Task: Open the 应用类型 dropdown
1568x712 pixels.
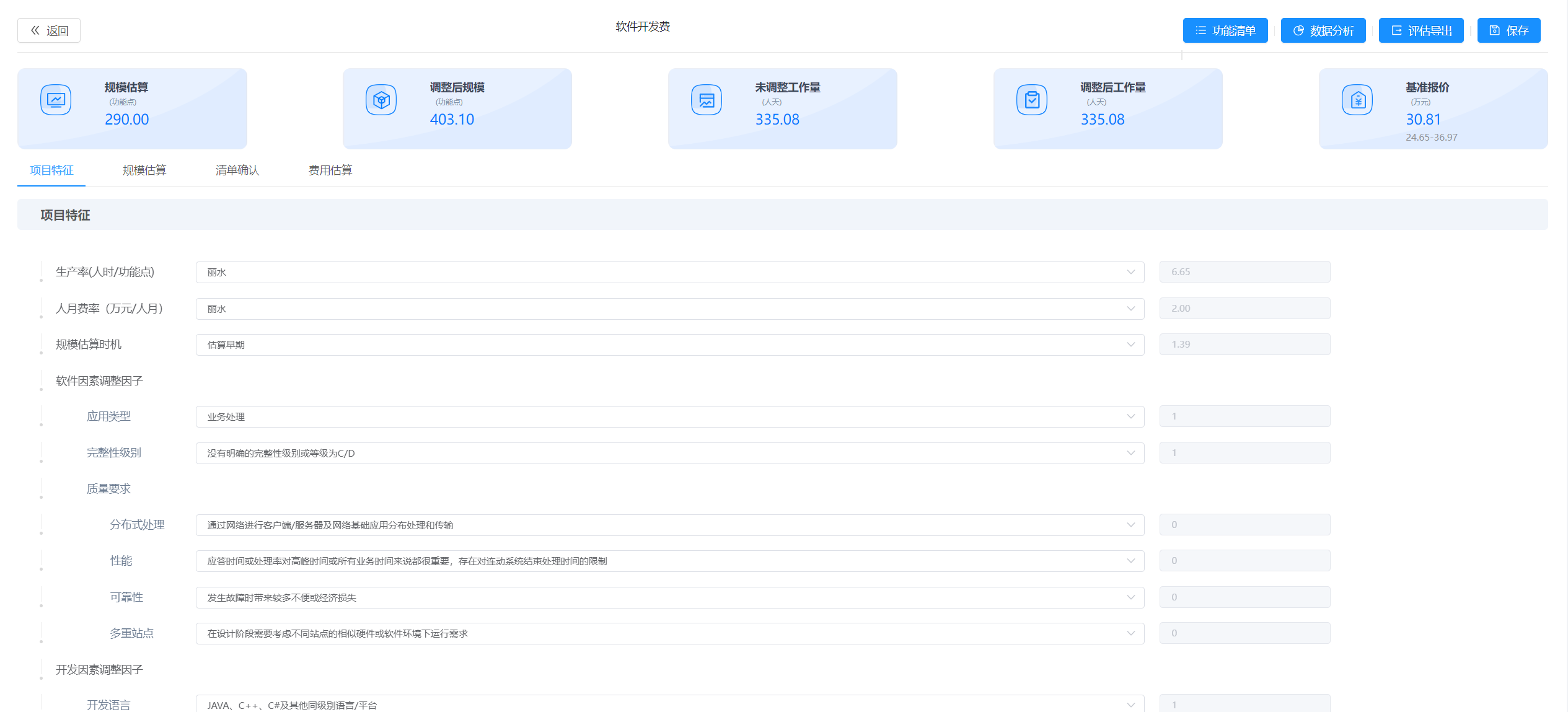Action: click(670, 416)
